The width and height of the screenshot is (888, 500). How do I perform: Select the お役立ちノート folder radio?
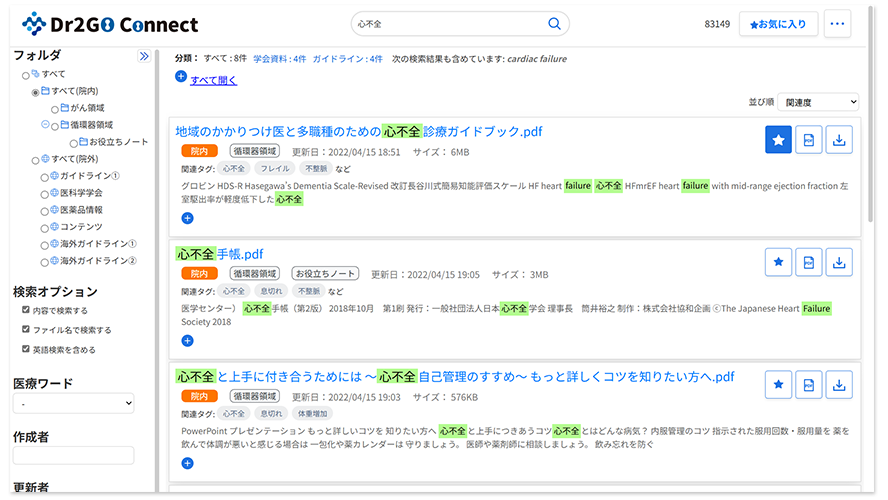pos(74,143)
